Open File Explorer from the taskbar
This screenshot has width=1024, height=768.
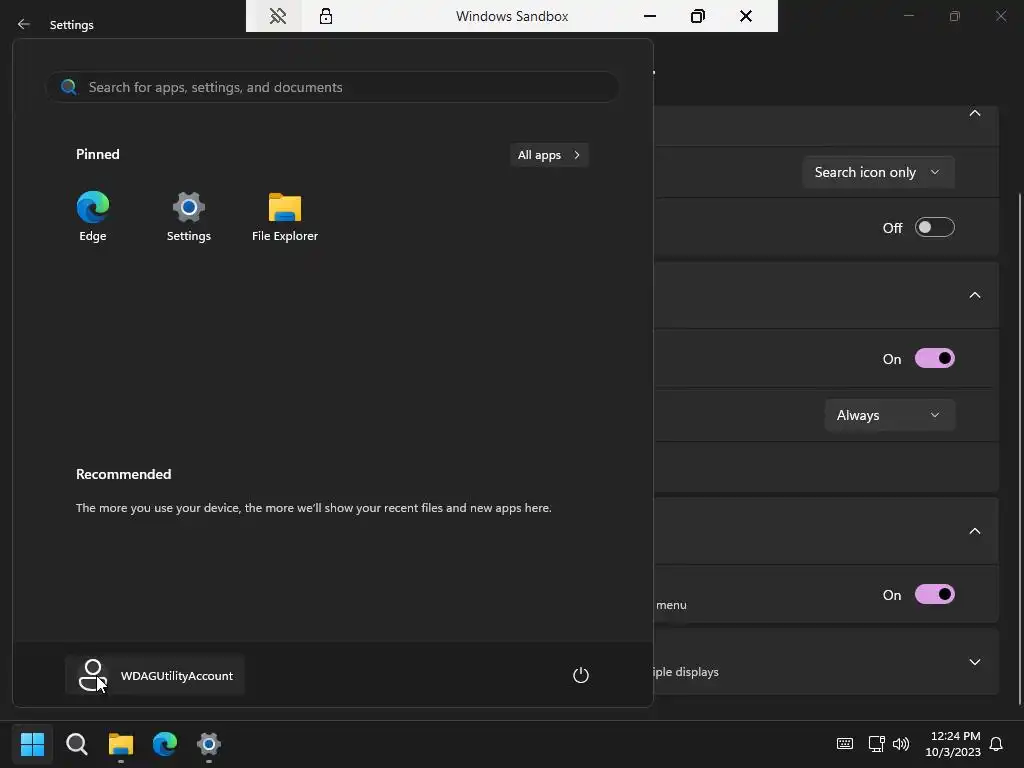[x=121, y=743]
